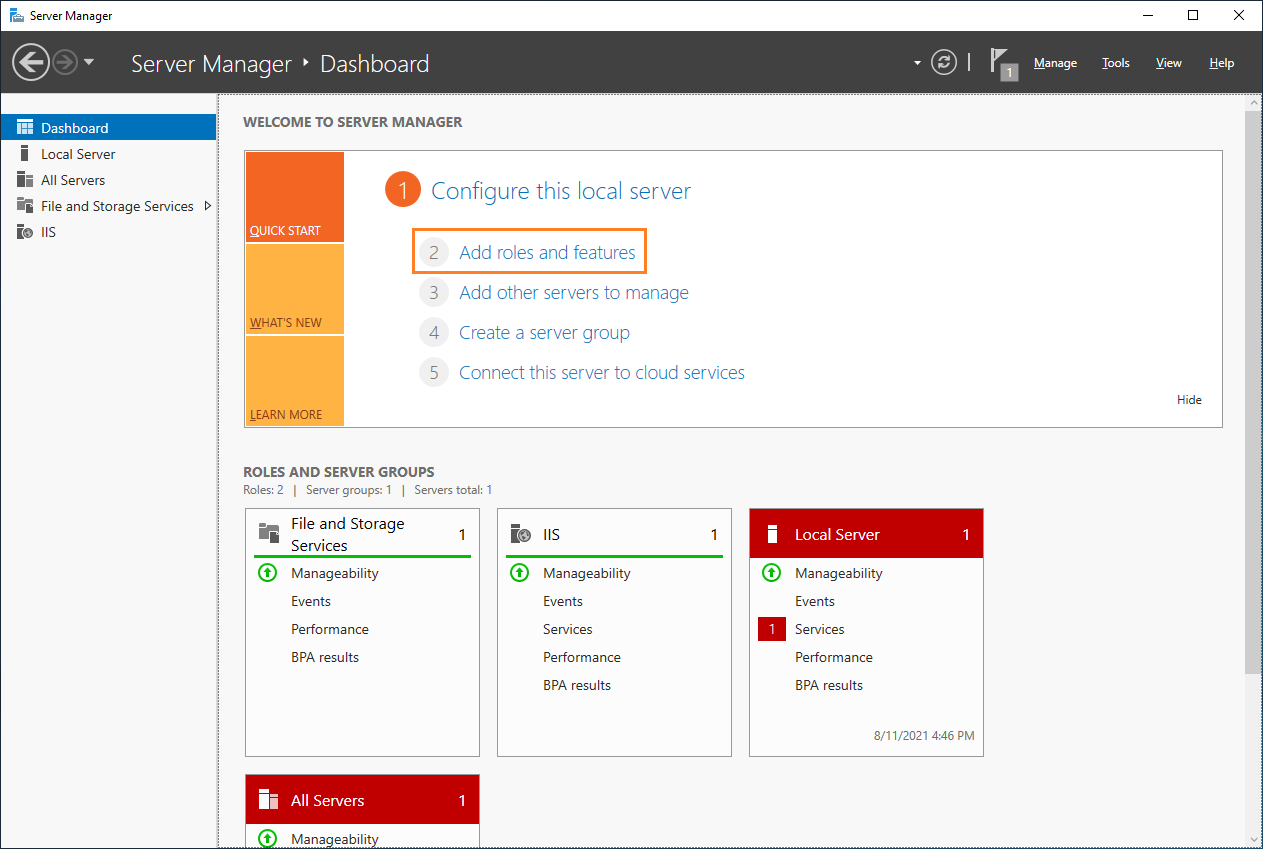Image resolution: width=1263 pixels, height=849 pixels.
Task: Click the refresh dashboard icon
Action: coord(944,63)
